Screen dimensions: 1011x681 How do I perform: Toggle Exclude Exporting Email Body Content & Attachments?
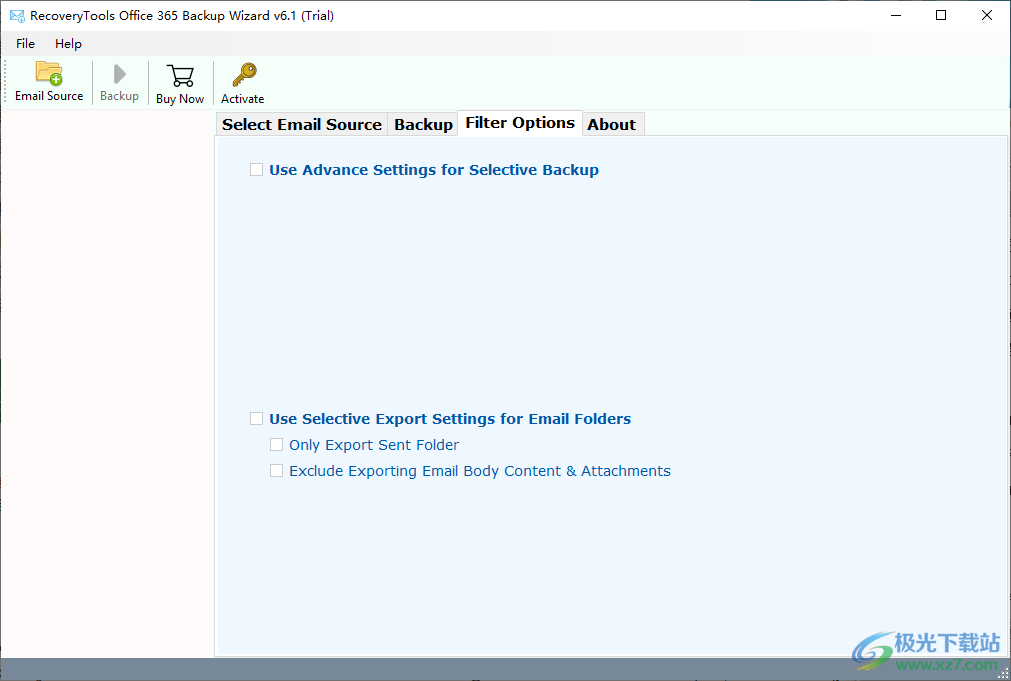pyautogui.click(x=276, y=470)
